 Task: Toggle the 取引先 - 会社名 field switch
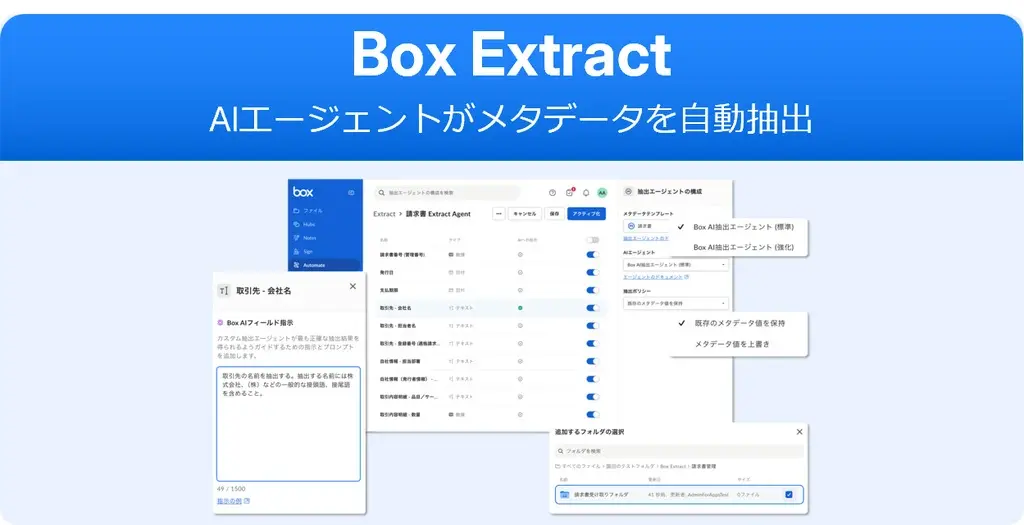[593, 308]
